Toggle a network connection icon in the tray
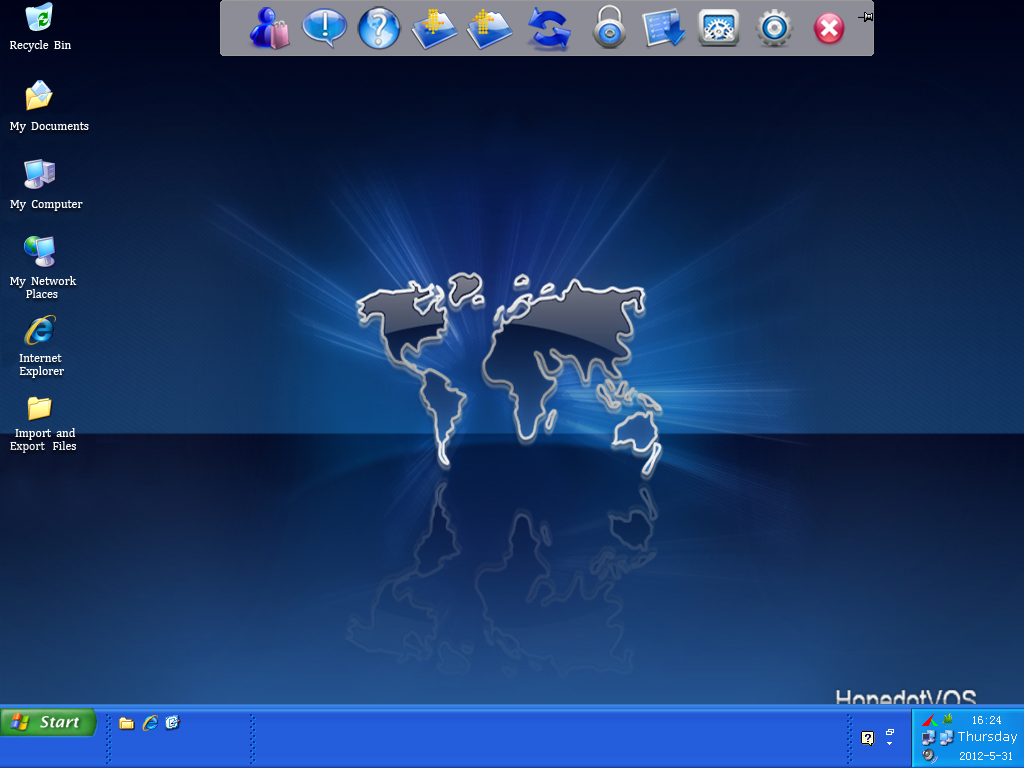The image size is (1024, 768). tap(927, 737)
